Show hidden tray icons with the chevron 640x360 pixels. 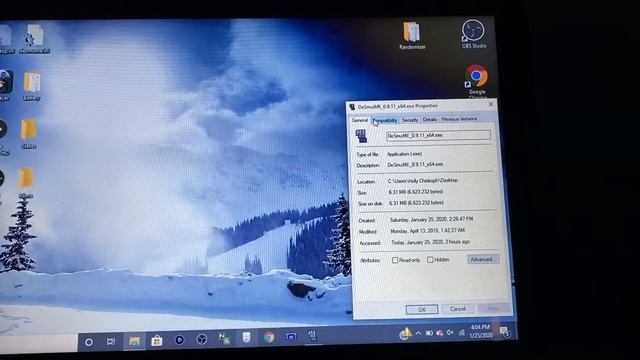[x=418, y=333]
